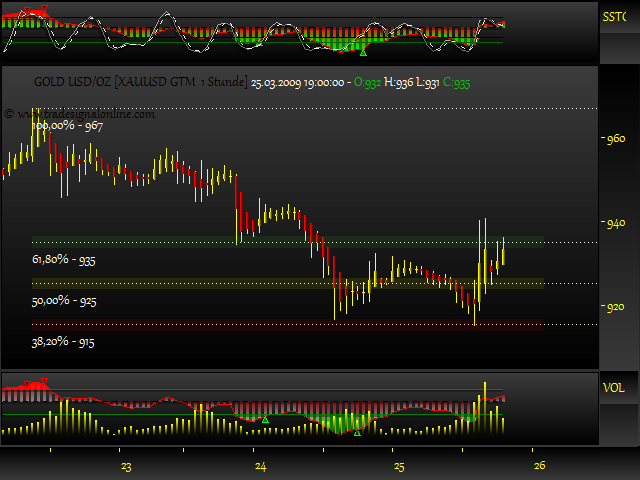The height and width of the screenshot is (480, 640).
Task: Click green triangle marker in SSTO panel
Action: pos(348,47)
